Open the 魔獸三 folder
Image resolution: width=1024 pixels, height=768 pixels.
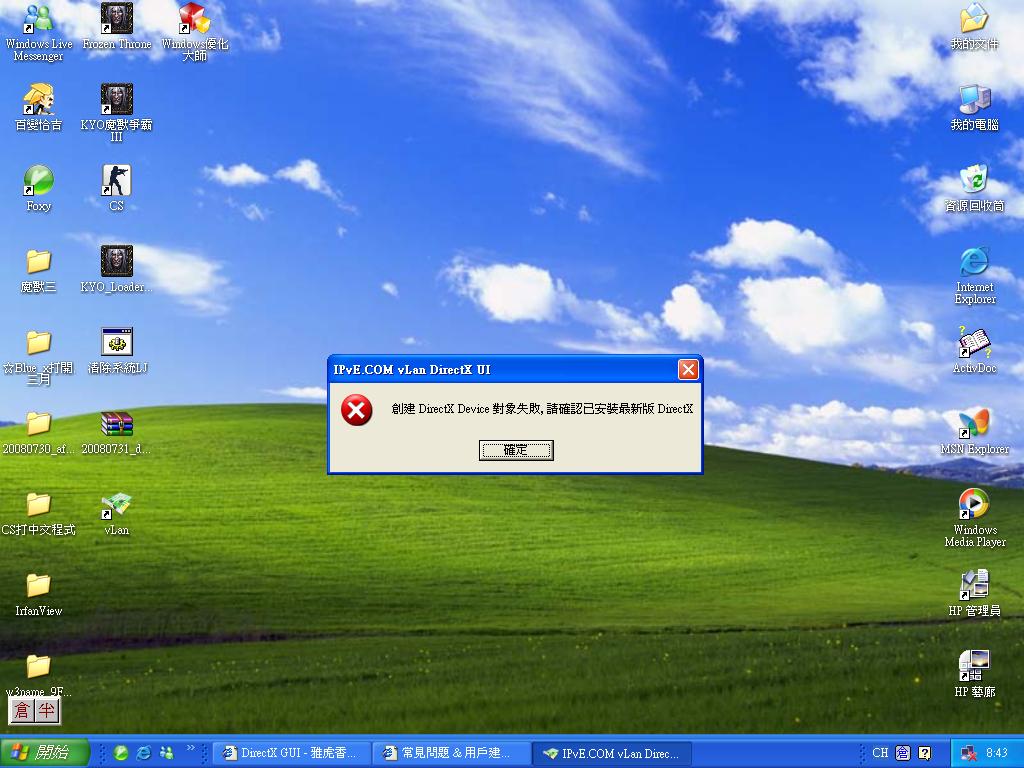39,269
